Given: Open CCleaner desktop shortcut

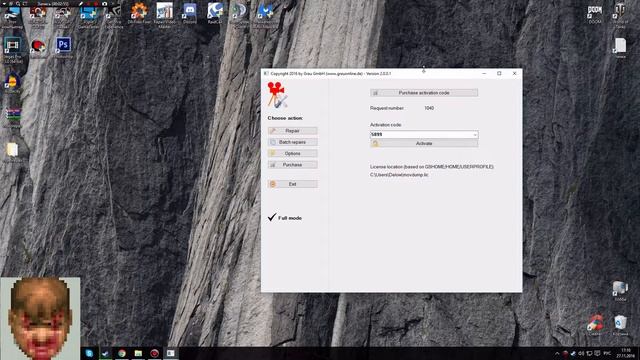Looking at the screenshot, I should coord(595,323).
